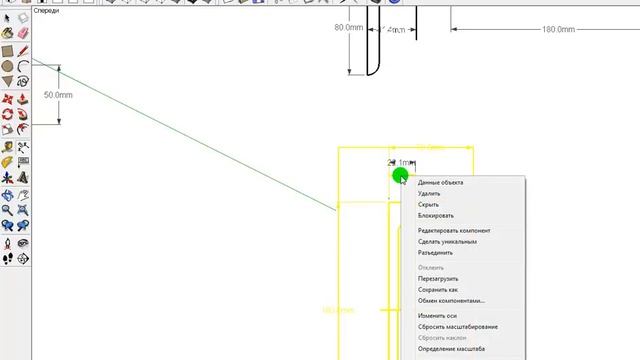Activate the Make Component tool
Viewport: 640px width, 360px height.
click(23, 18)
